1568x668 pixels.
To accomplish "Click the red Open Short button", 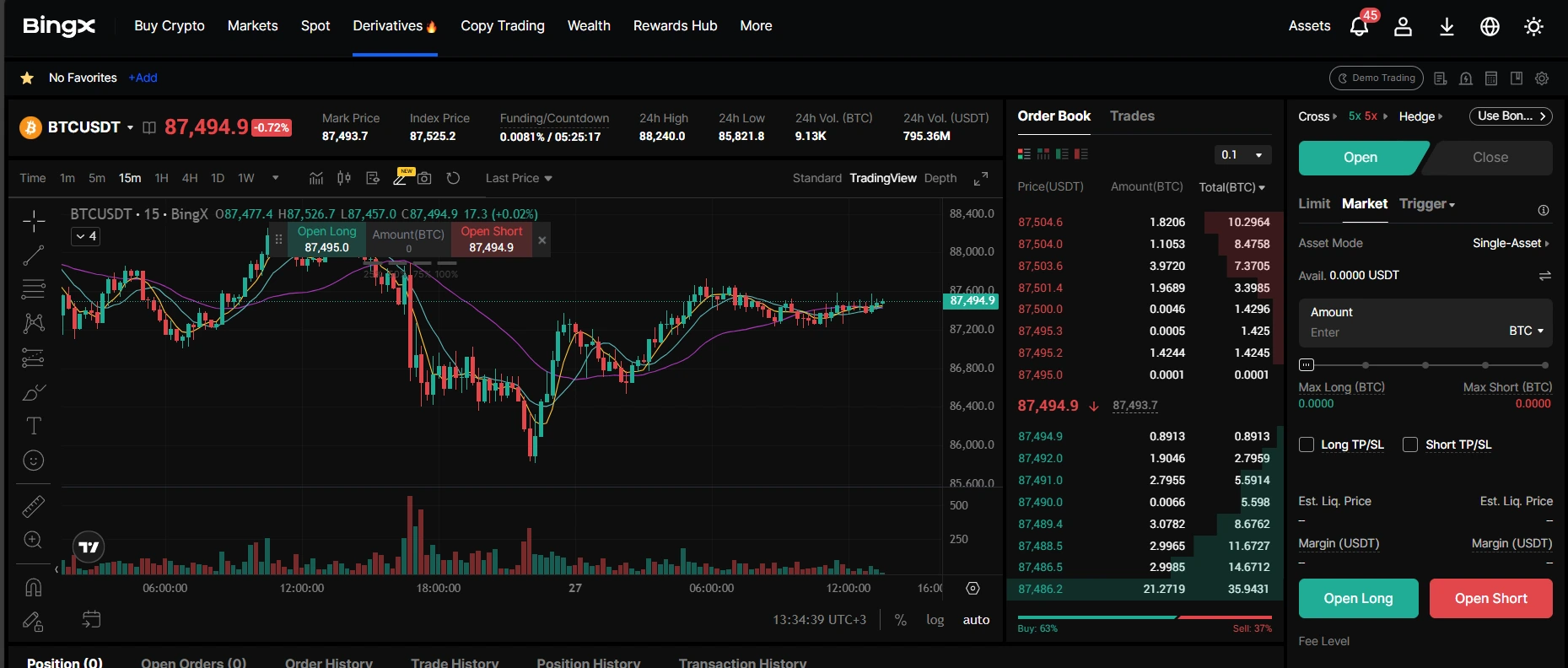I will [1491, 598].
